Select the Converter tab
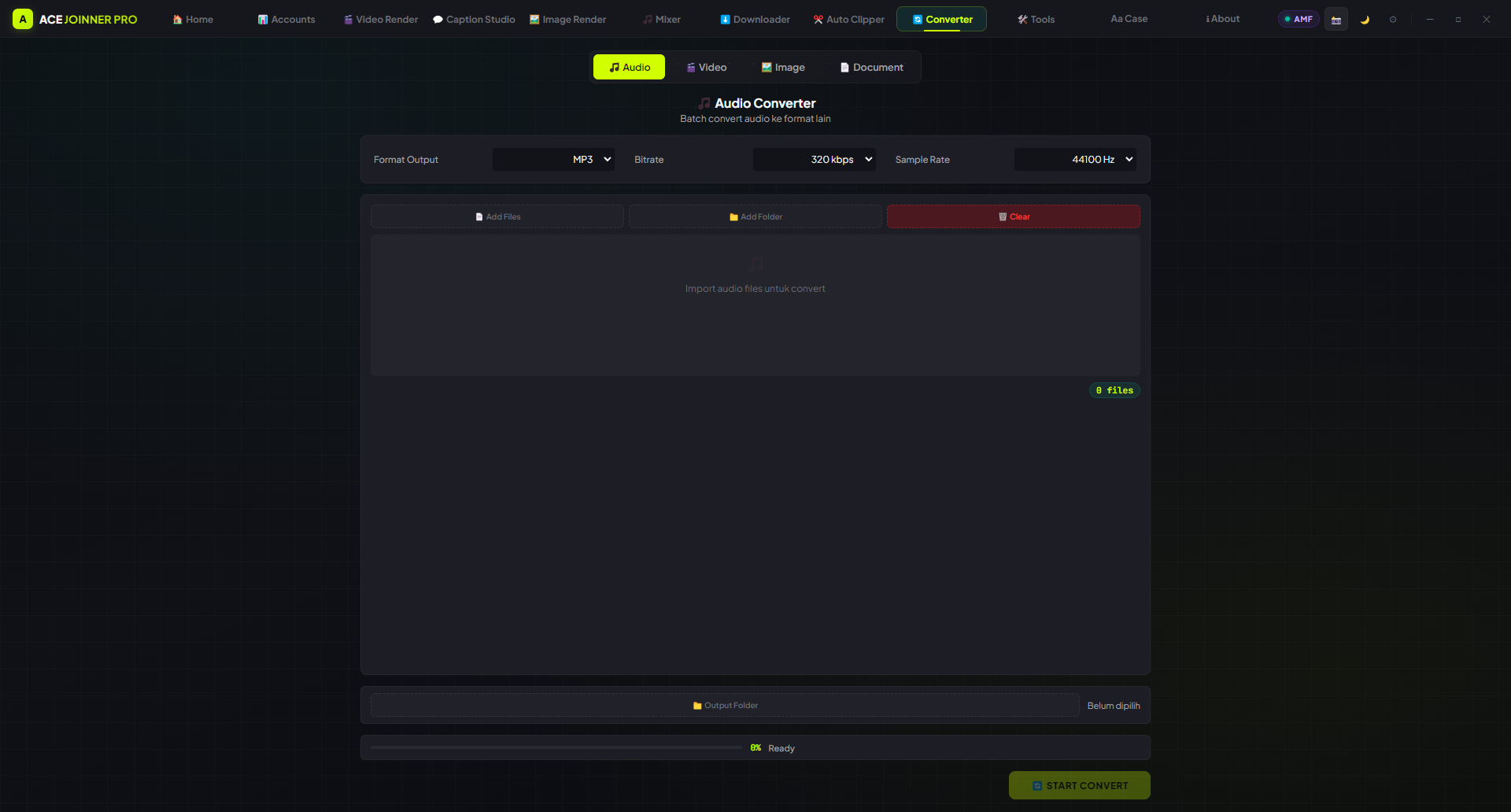Viewport: 1511px width, 812px height. (942, 19)
